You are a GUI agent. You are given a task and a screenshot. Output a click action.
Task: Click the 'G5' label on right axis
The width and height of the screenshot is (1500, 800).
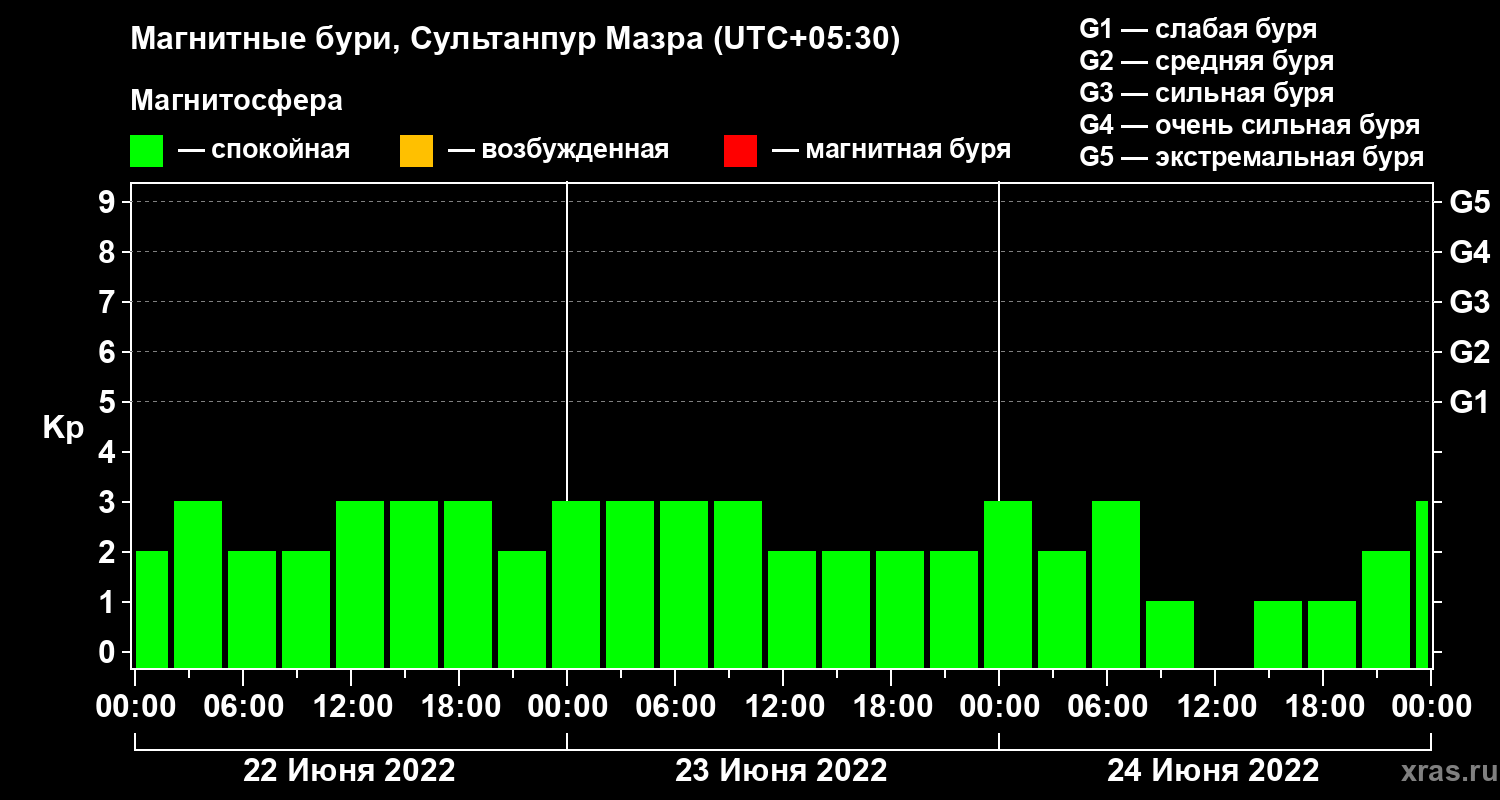pyautogui.click(x=1469, y=202)
